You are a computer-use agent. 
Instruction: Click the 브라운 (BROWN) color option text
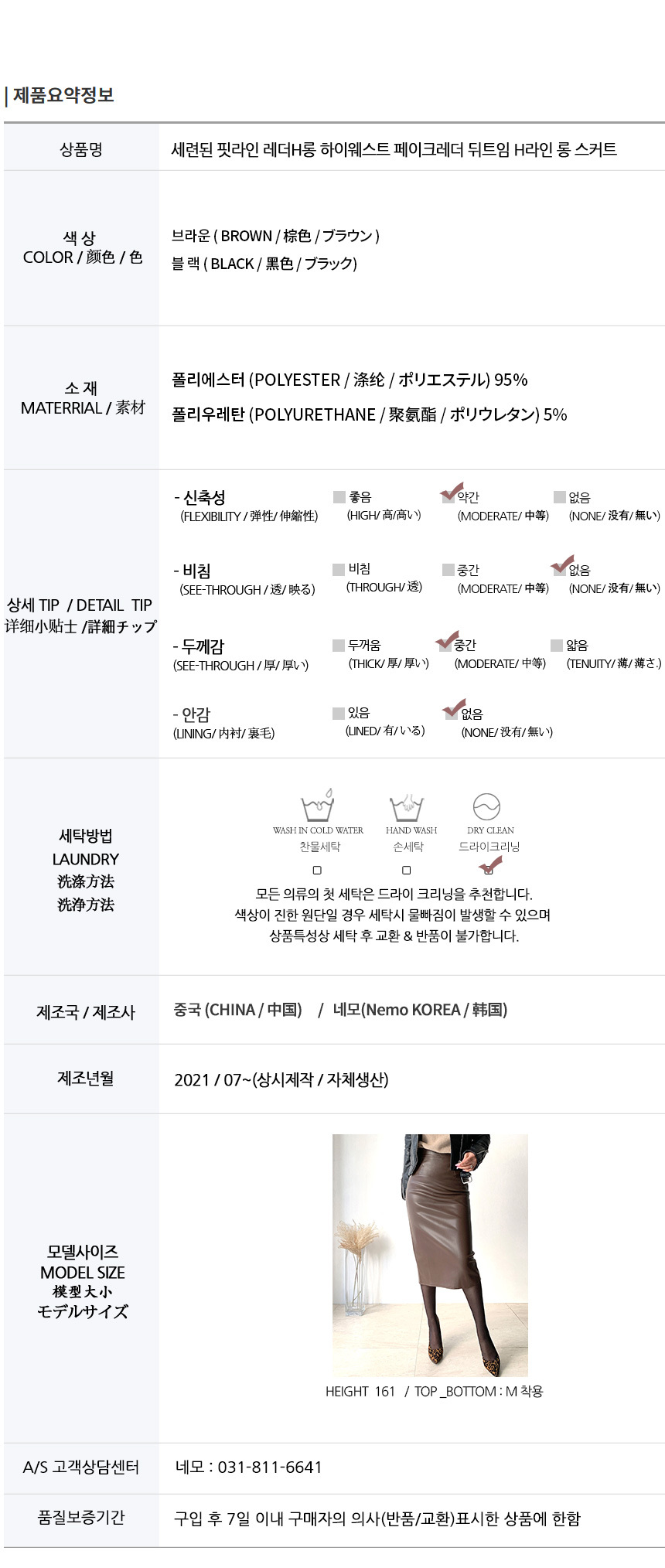pyautogui.click(x=275, y=236)
